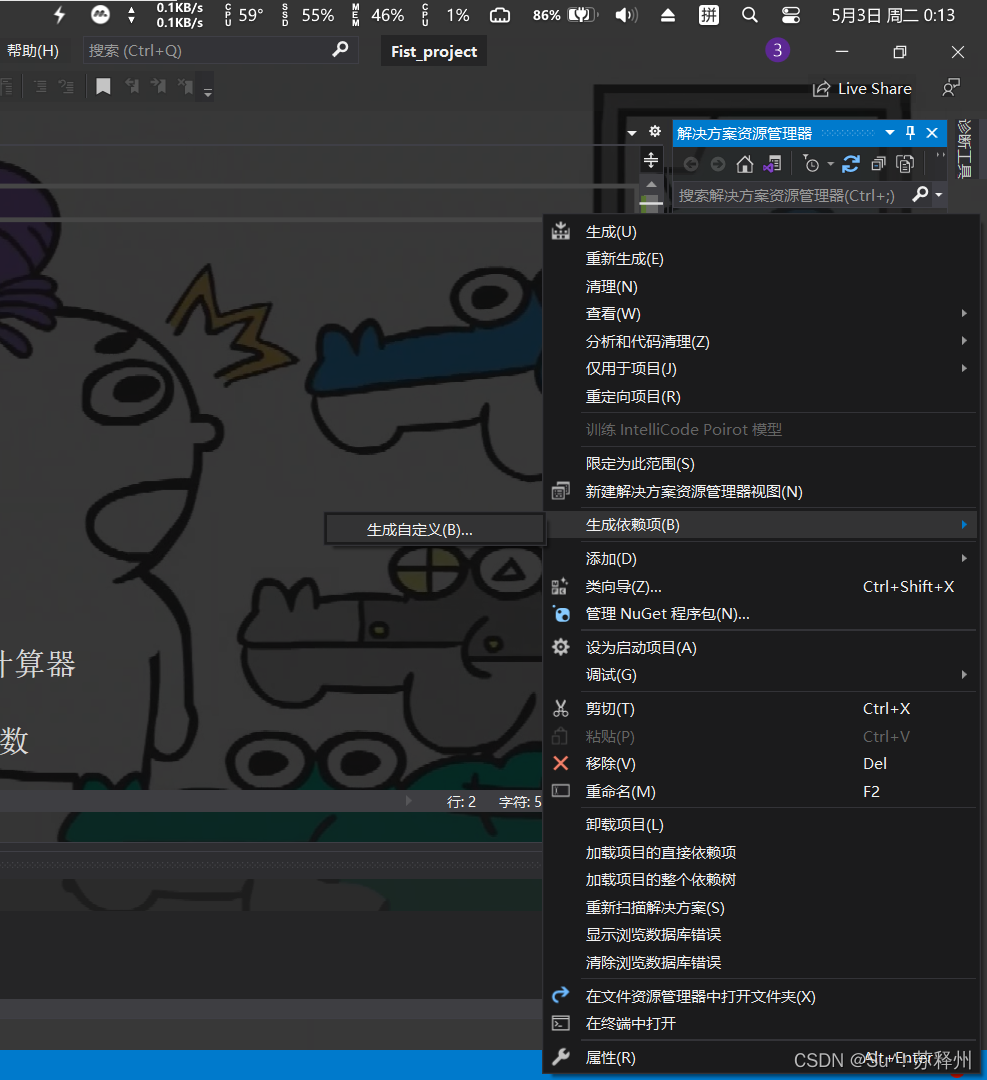This screenshot has width=987, height=1080.
Task: Click the back arrow in Solution Explorer
Action: tap(691, 164)
